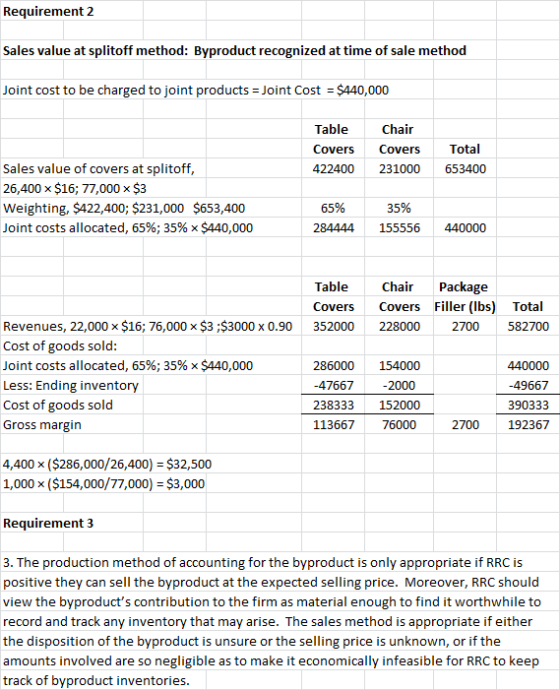Select total ending inventory -49667
This screenshot has width=560, height=690.
pyautogui.click(x=528, y=385)
